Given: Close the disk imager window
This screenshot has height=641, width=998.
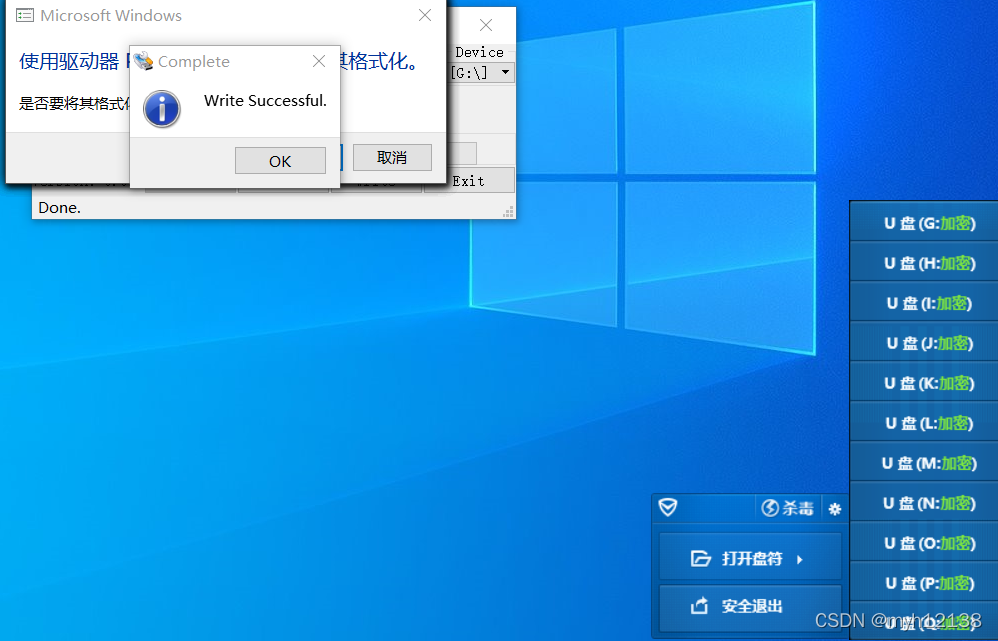Looking at the screenshot, I should coord(486,25).
